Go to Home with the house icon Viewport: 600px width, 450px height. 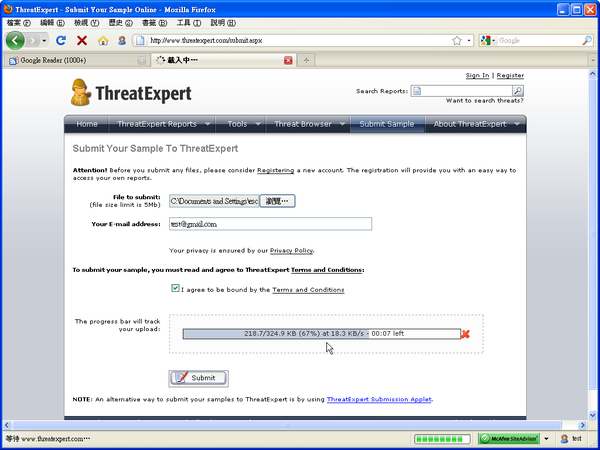point(103,40)
